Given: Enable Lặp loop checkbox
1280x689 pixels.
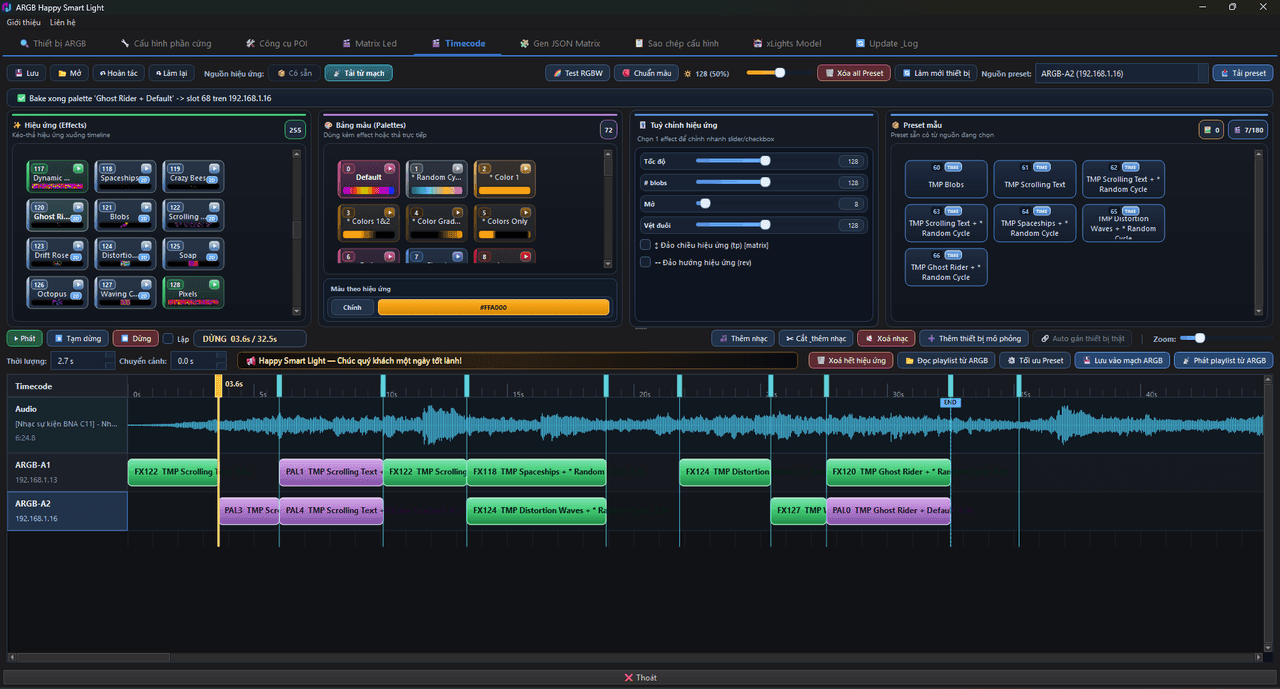Looking at the screenshot, I should (x=168, y=339).
